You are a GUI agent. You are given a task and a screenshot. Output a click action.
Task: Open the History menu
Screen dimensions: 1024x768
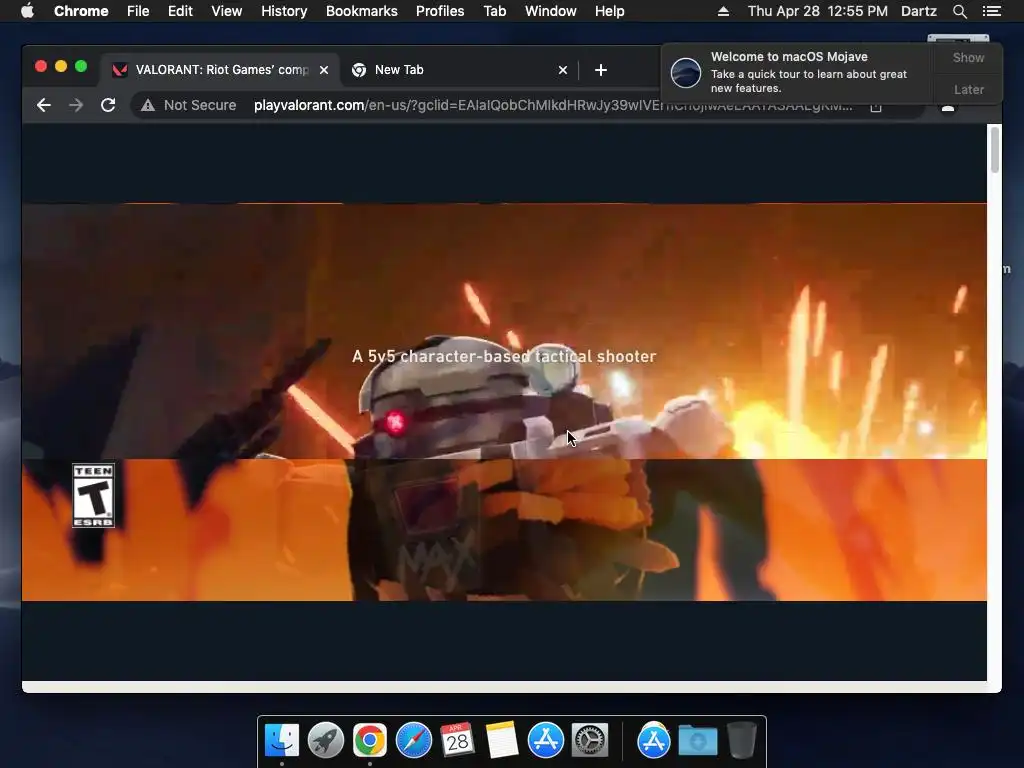click(x=284, y=11)
